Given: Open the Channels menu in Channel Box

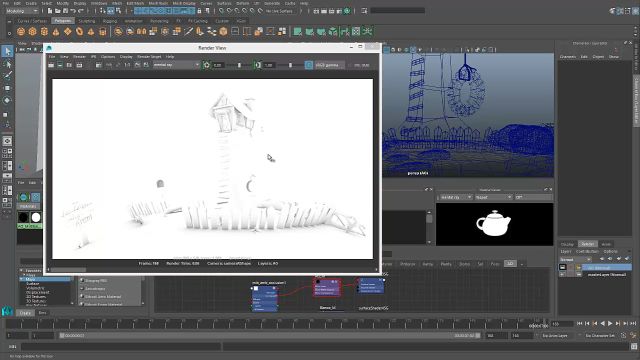Looking at the screenshot, I should click(568, 57).
